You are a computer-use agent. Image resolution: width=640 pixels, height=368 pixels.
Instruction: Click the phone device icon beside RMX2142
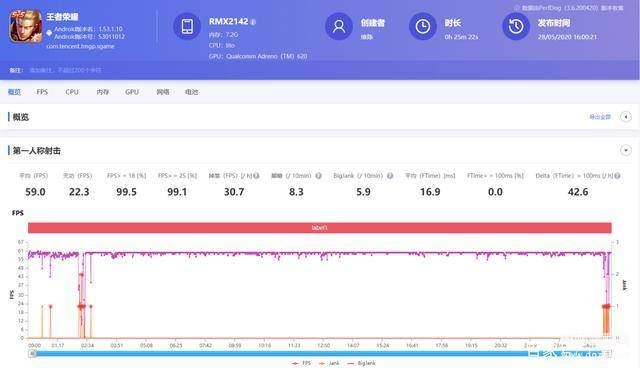click(x=187, y=27)
